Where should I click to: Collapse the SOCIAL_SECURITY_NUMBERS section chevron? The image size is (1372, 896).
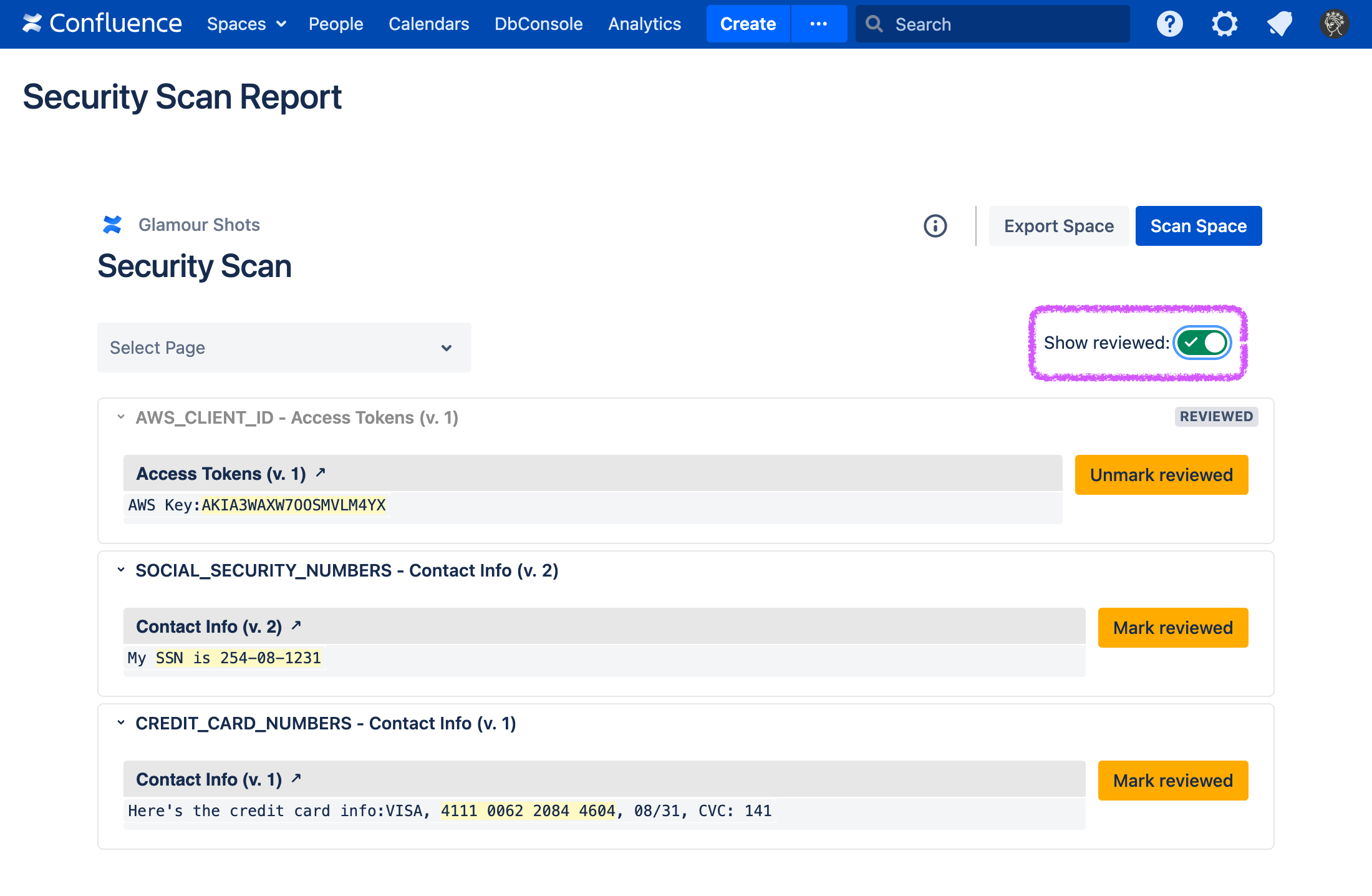[121, 570]
